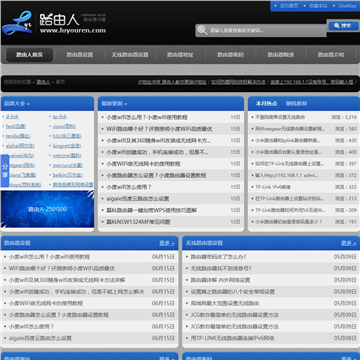Click 更多 » in 路由器设置 panel
The width and height of the screenshot is (360, 360).
click(166, 243)
